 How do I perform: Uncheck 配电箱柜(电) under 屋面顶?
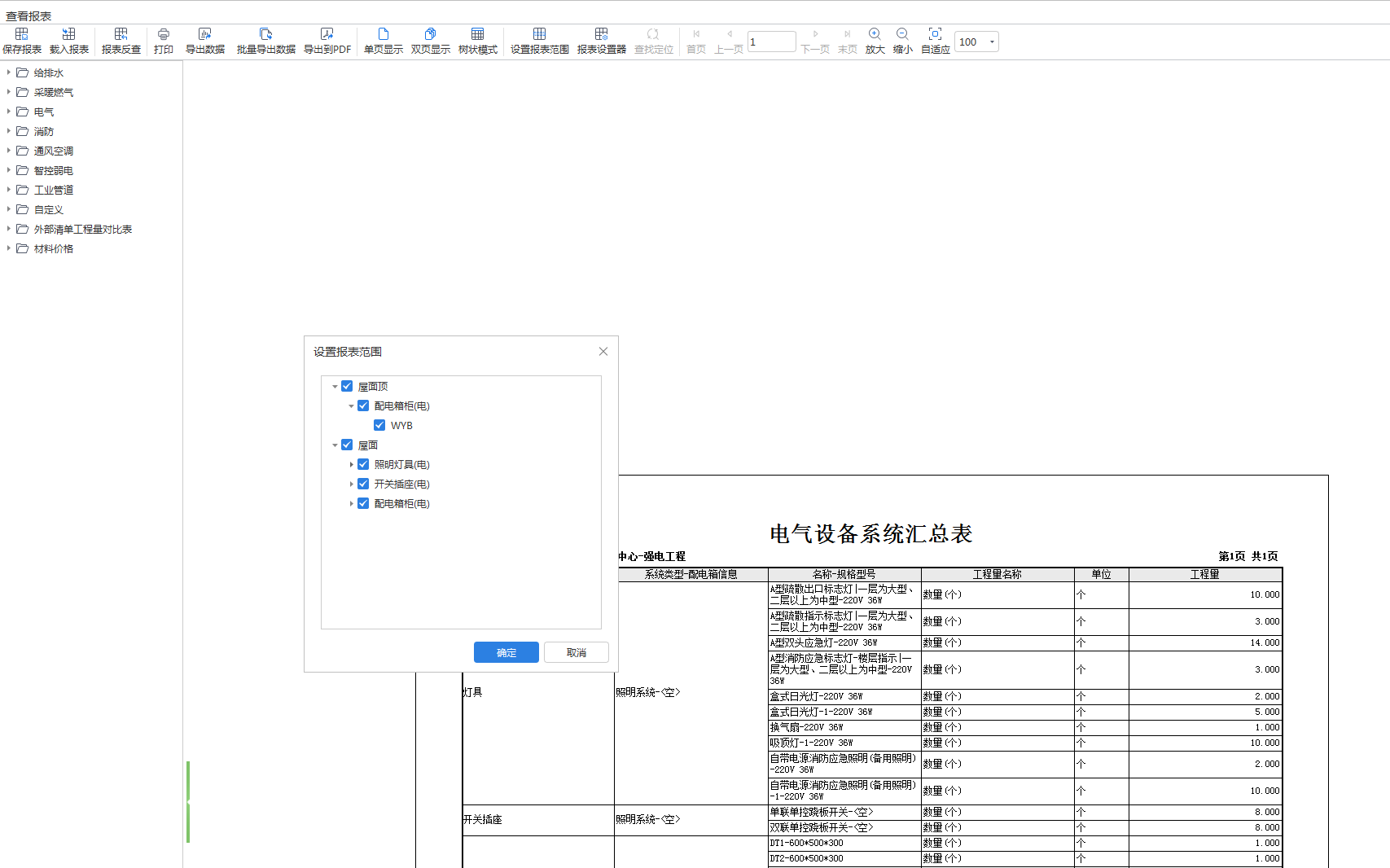click(363, 406)
